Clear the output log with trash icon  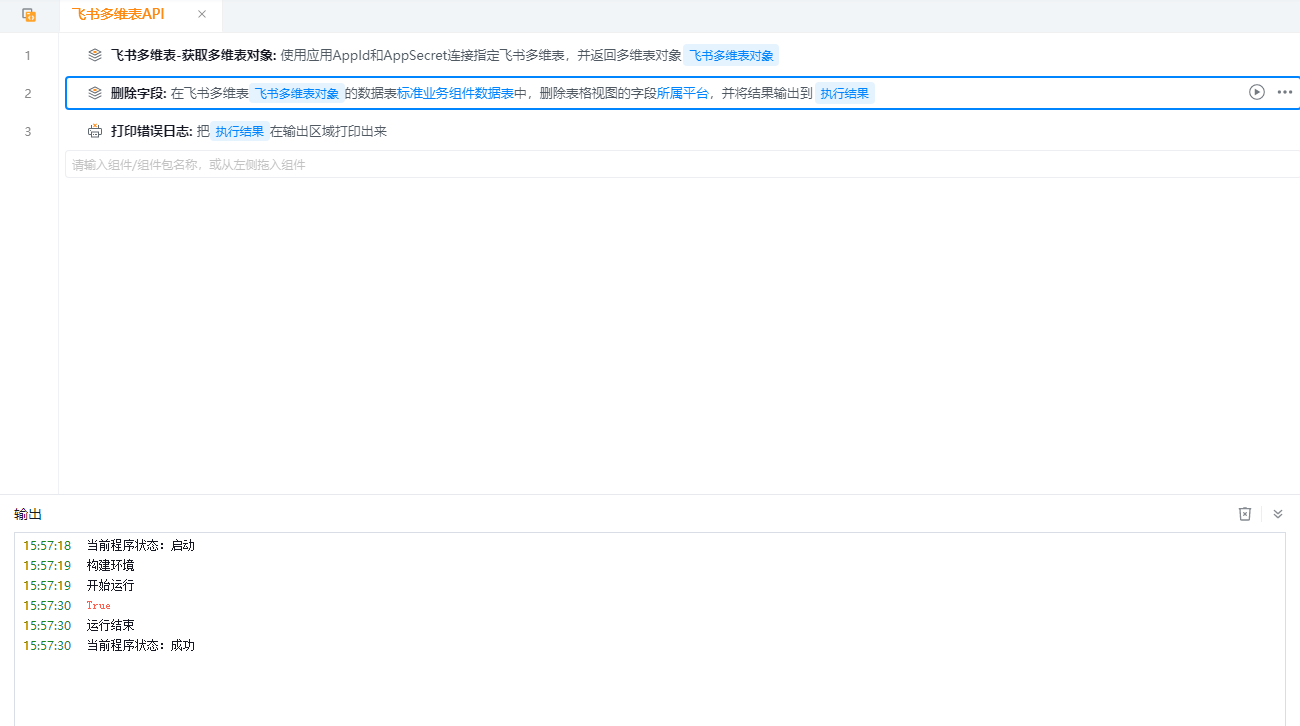coord(1245,514)
